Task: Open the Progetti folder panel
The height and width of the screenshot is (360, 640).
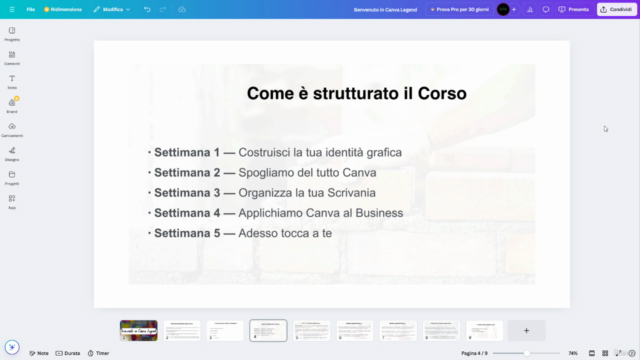Action: click(x=12, y=178)
